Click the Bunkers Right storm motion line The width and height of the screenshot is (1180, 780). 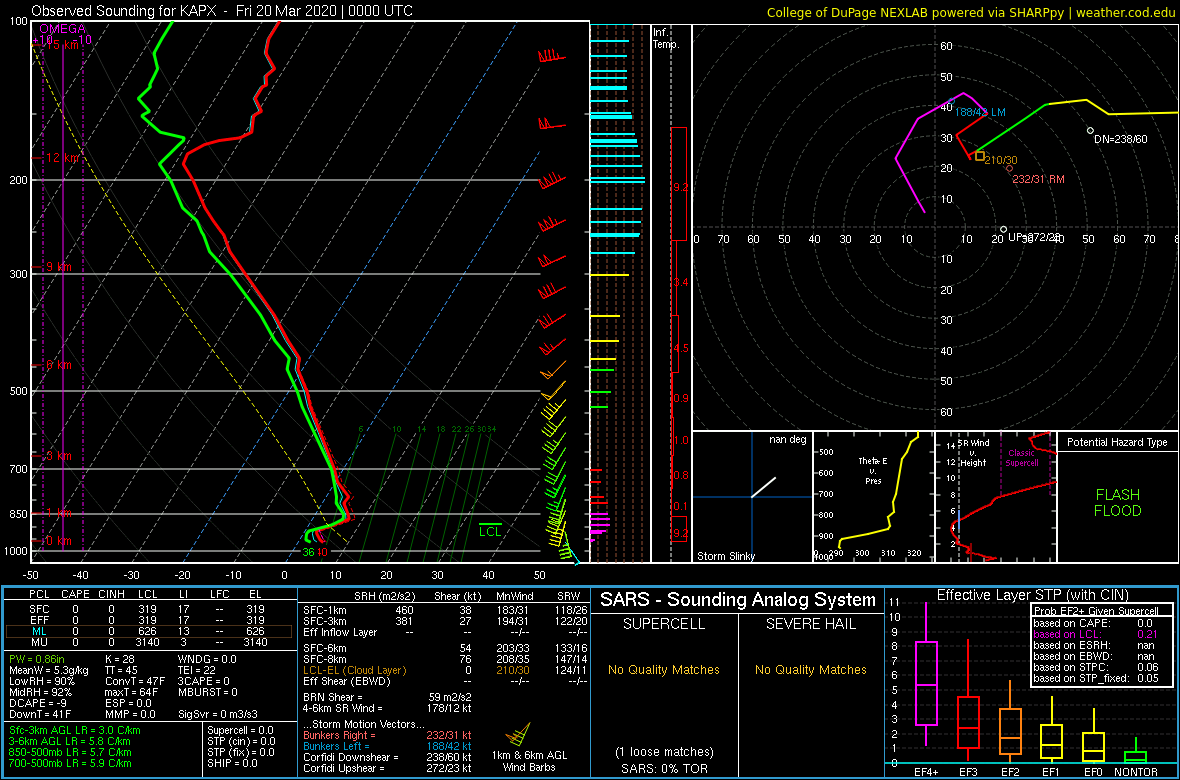click(386, 736)
